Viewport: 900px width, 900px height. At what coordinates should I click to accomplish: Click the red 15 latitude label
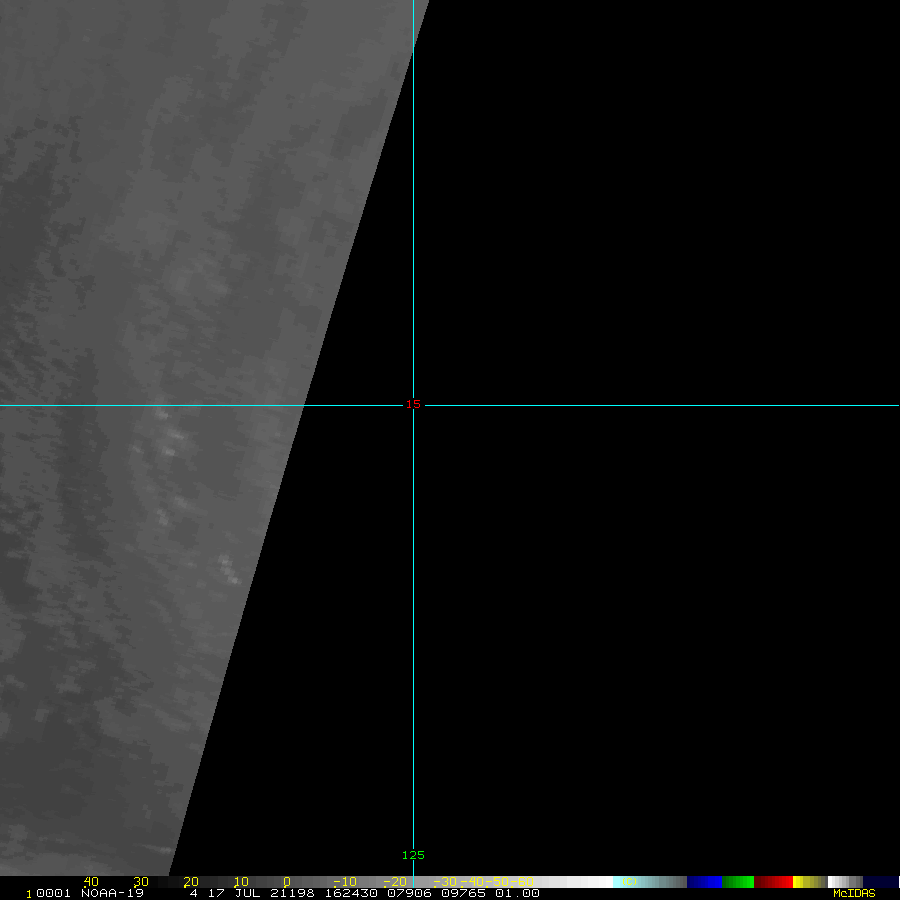[413, 404]
